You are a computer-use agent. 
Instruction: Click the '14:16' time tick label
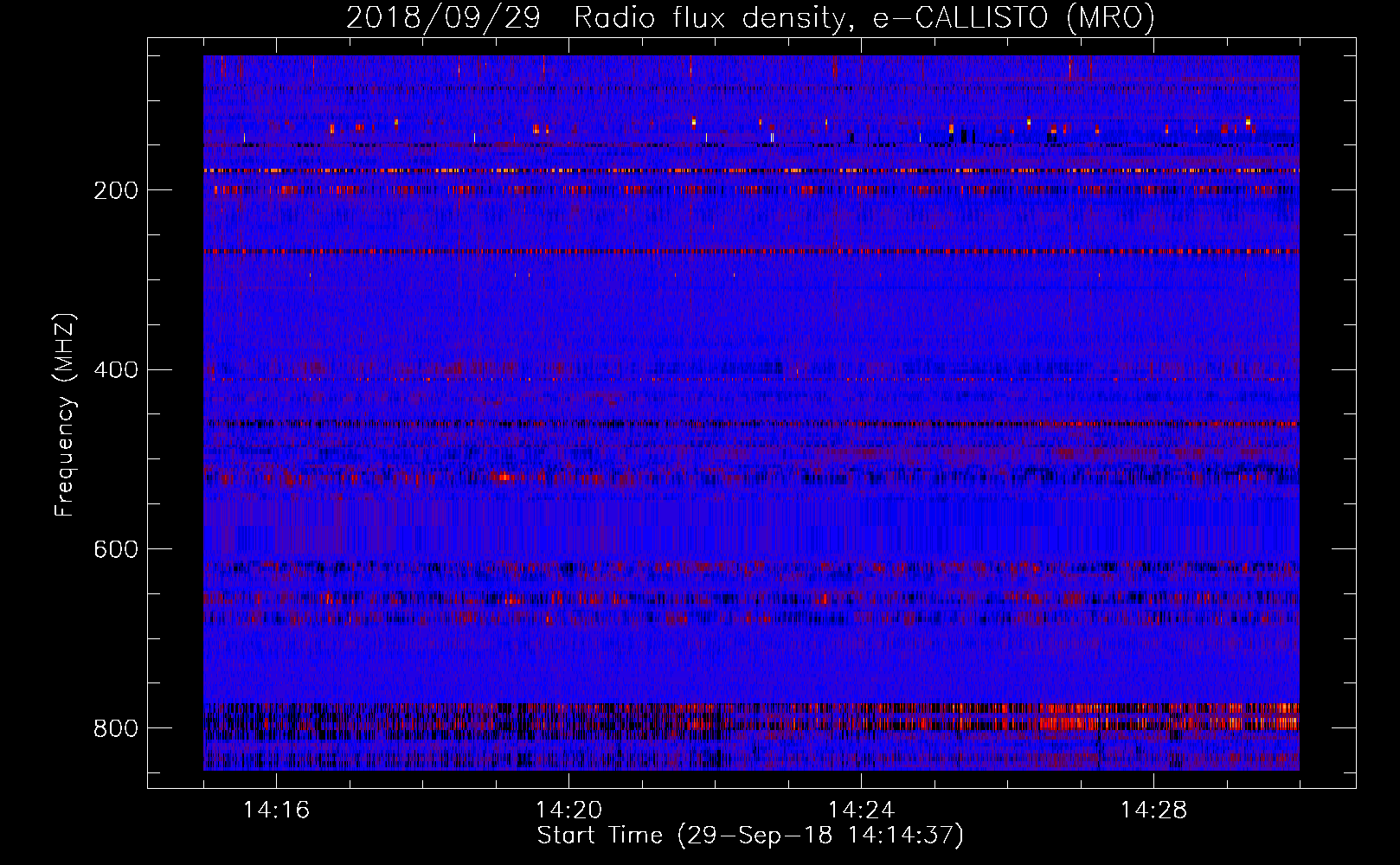click(276, 810)
